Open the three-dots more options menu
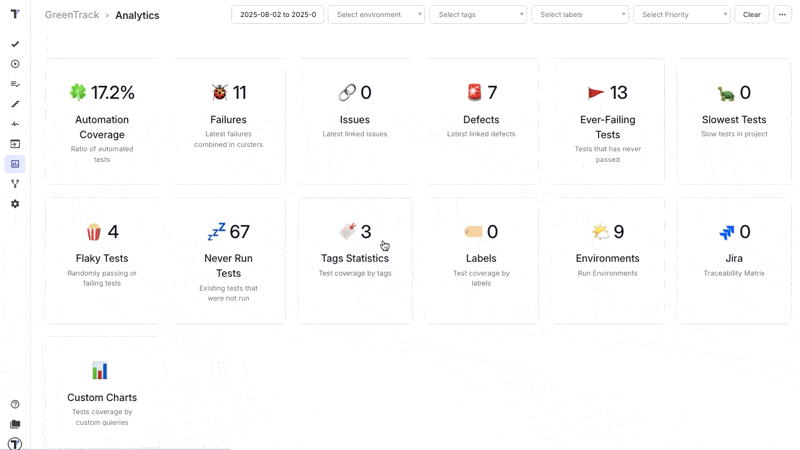The image size is (800, 450). click(x=782, y=15)
